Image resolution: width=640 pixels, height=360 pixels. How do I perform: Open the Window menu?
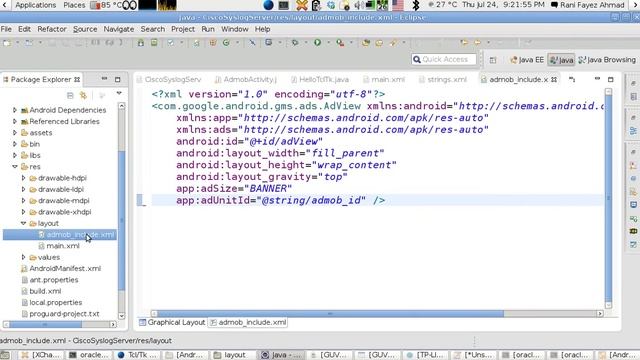pyautogui.click(x=235, y=29)
